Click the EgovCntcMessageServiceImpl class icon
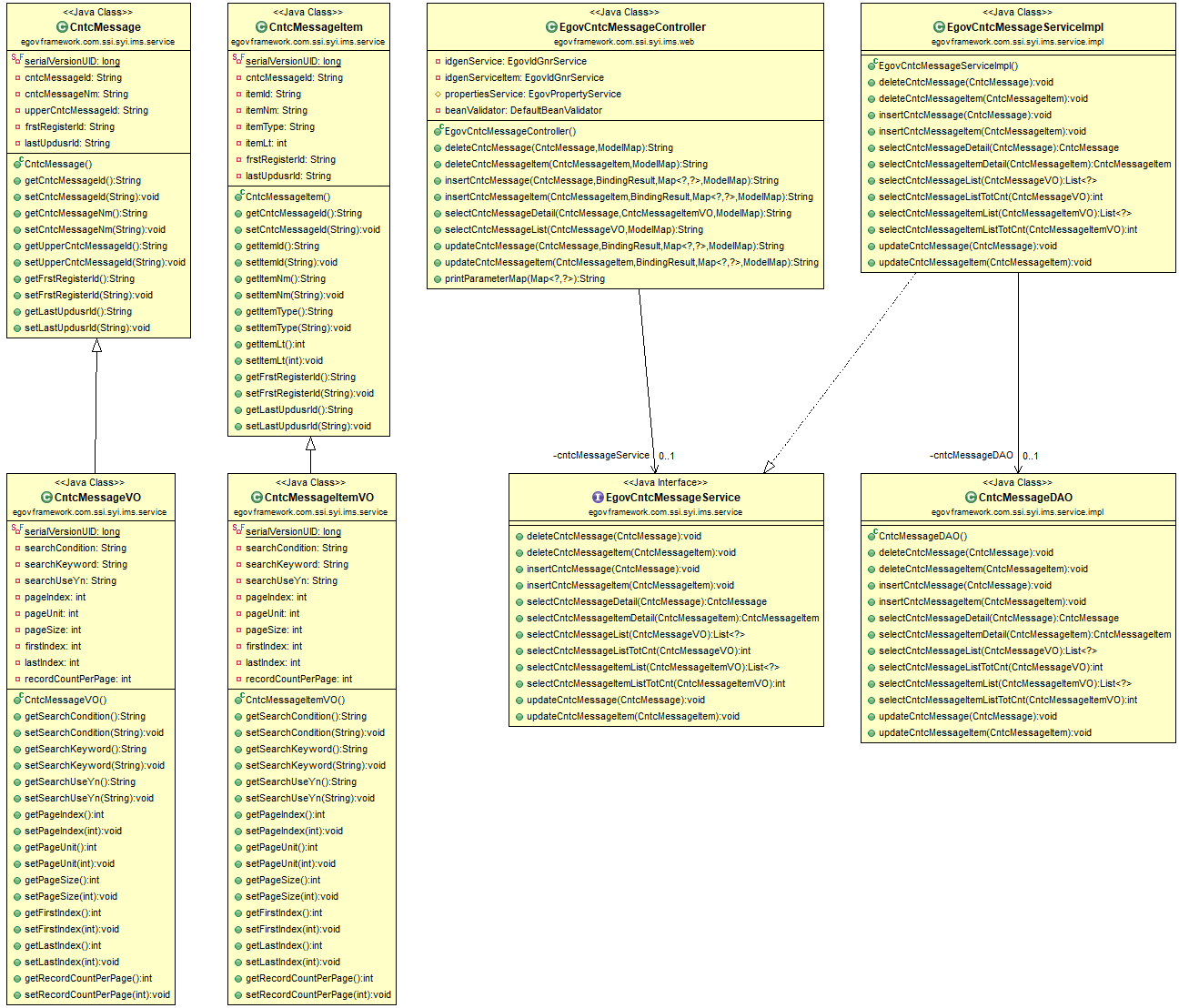 (x=939, y=27)
